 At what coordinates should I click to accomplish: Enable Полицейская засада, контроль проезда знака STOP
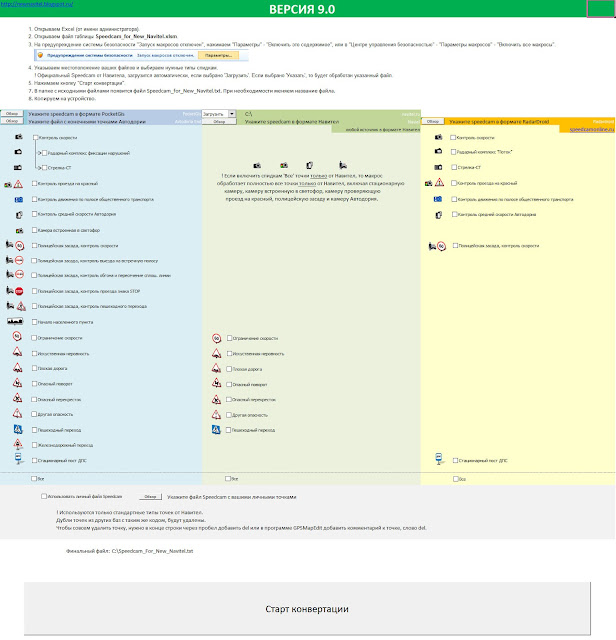click(x=34, y=291)
